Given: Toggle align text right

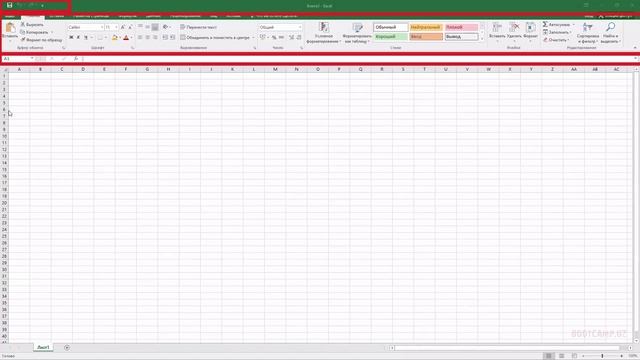Looking at the screenshot, I should click(155, 37).
